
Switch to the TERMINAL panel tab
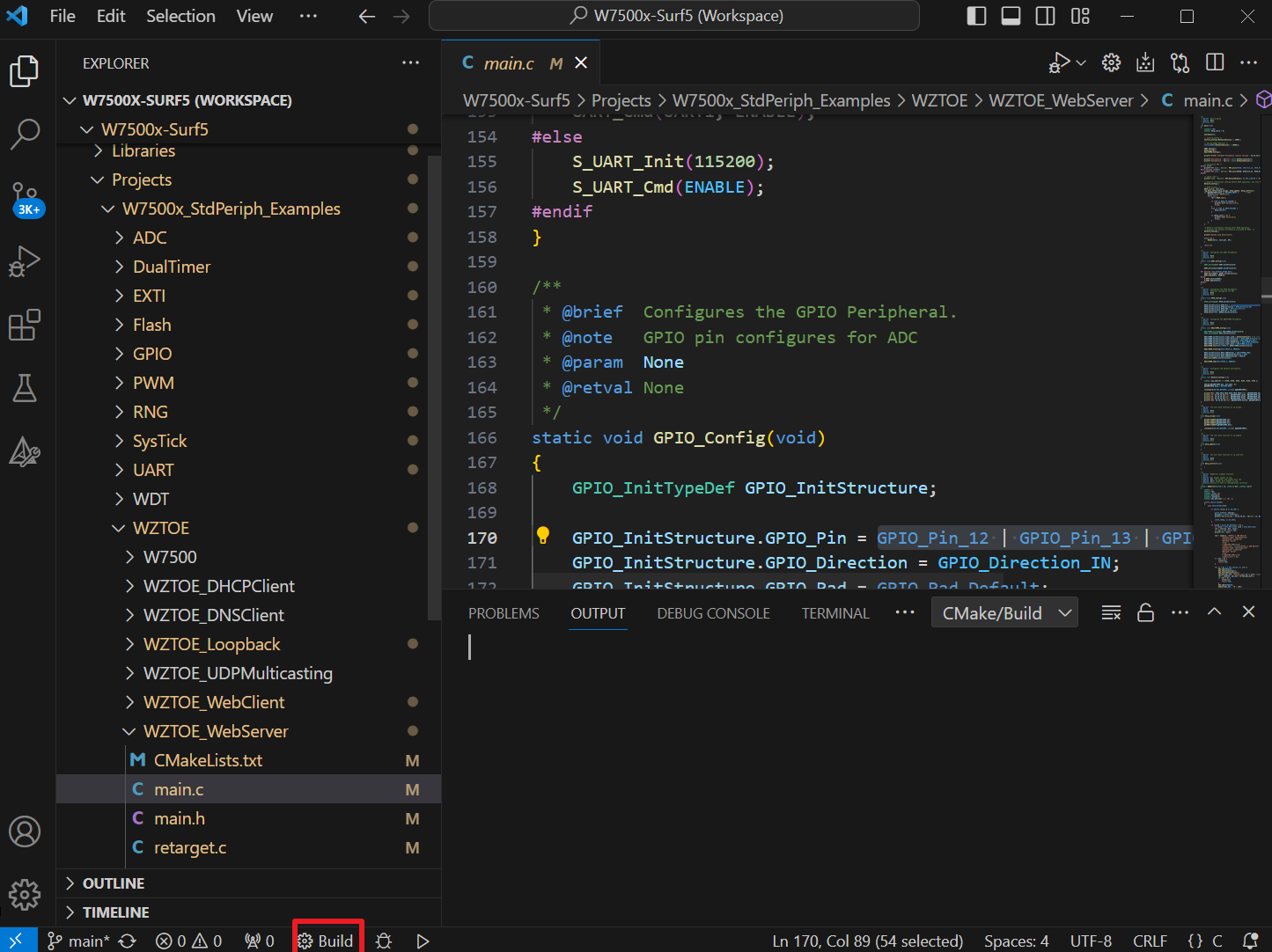pos(835,613)
